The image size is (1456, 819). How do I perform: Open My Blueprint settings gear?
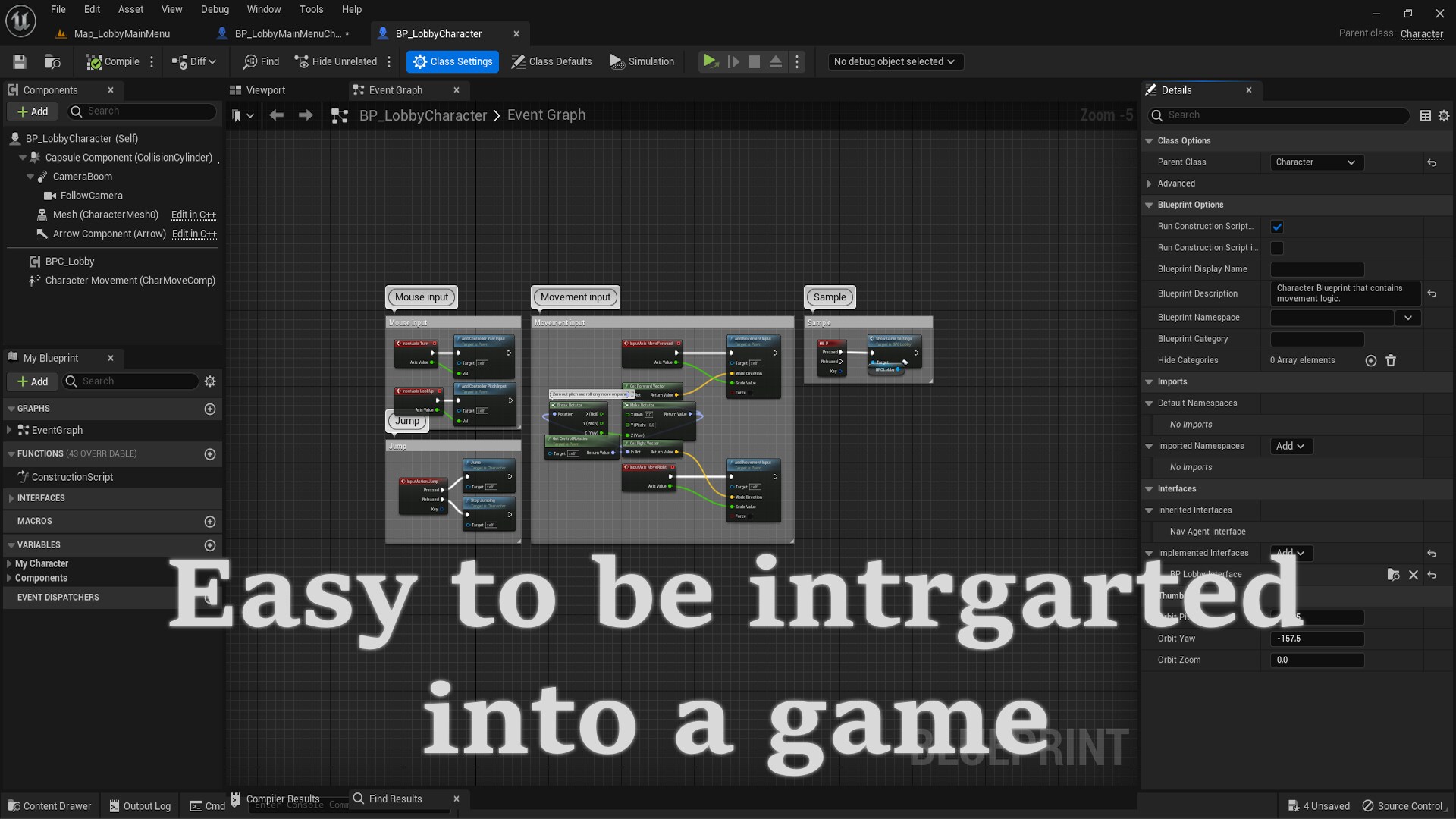coord(210,381)
